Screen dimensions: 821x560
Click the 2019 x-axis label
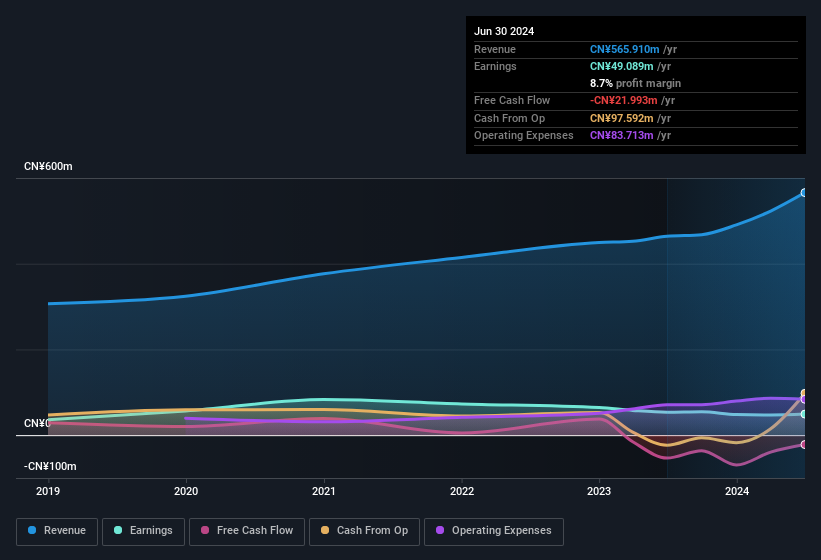tap(48, 491)
